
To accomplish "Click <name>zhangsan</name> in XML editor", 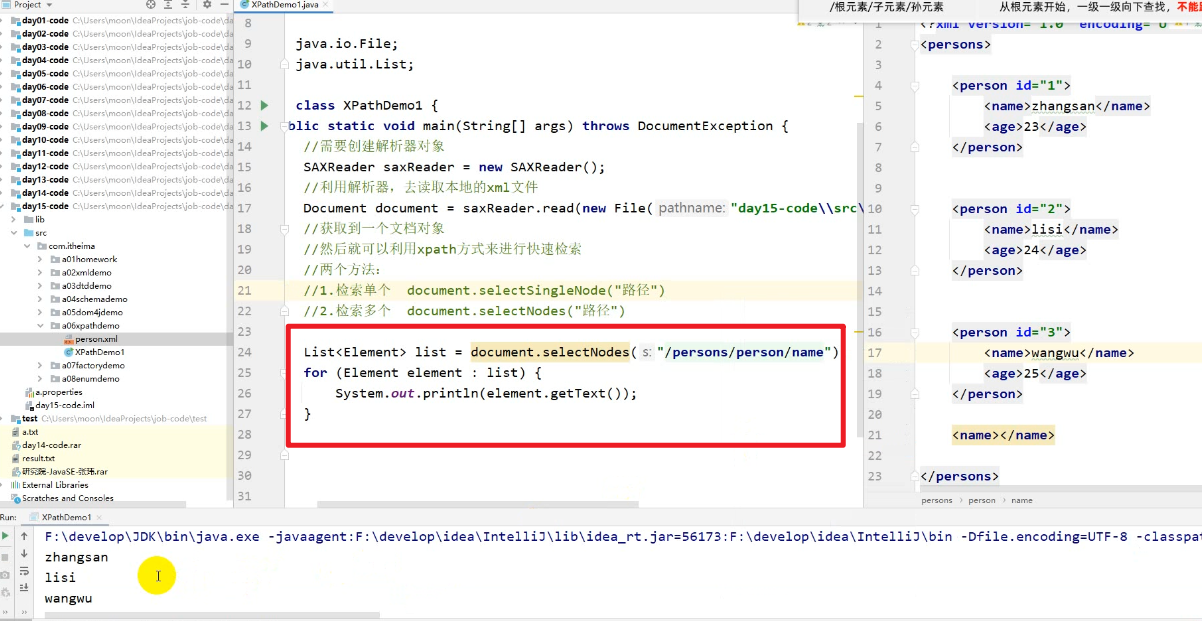I will (x=1067, y=106).
